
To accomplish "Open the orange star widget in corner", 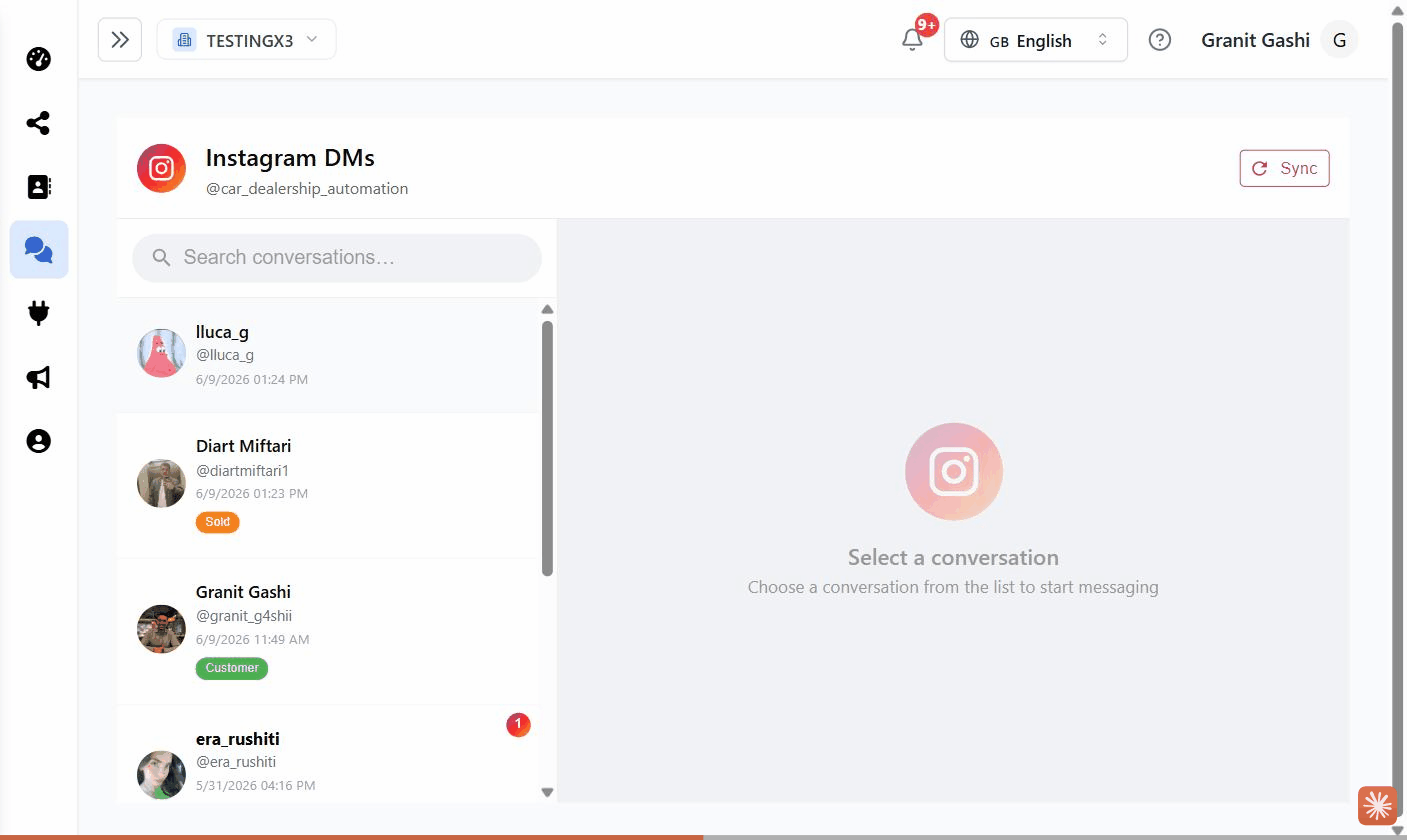I will 1377,805.
